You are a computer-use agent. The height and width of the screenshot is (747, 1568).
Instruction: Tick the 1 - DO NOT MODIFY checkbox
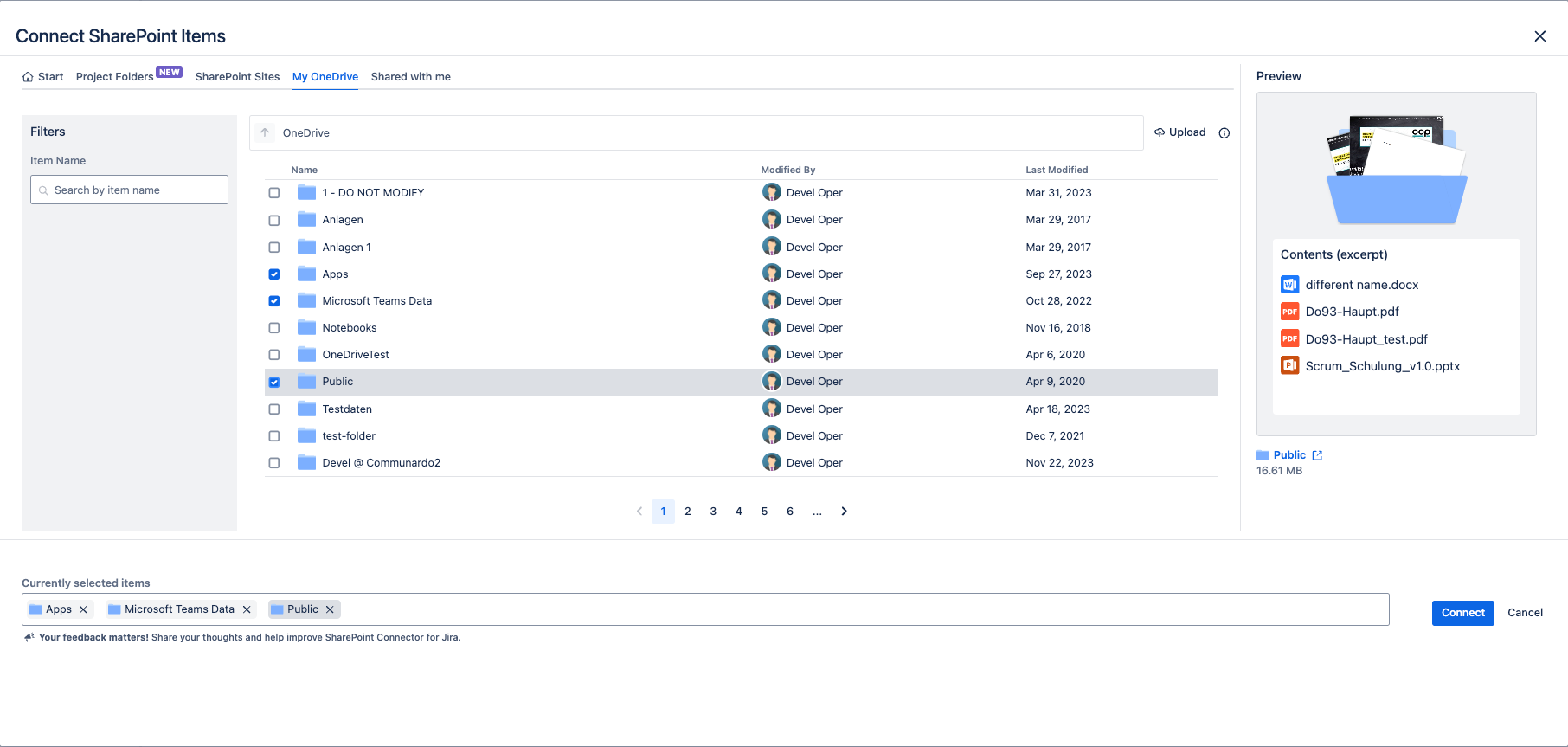point(274,193)
